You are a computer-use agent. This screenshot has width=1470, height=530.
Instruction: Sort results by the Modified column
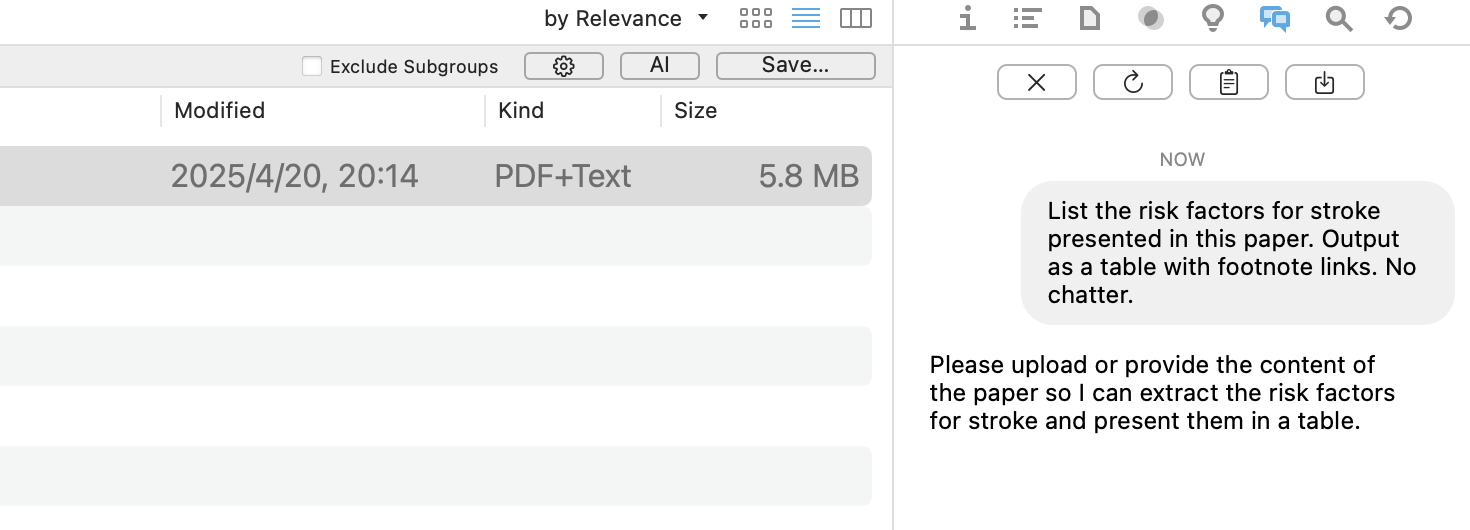point(220,110)
